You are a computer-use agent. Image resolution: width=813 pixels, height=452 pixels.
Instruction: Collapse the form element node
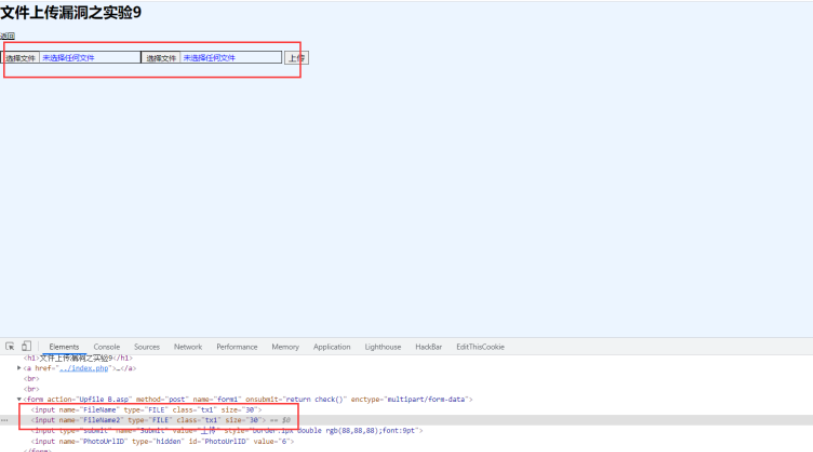20,399
